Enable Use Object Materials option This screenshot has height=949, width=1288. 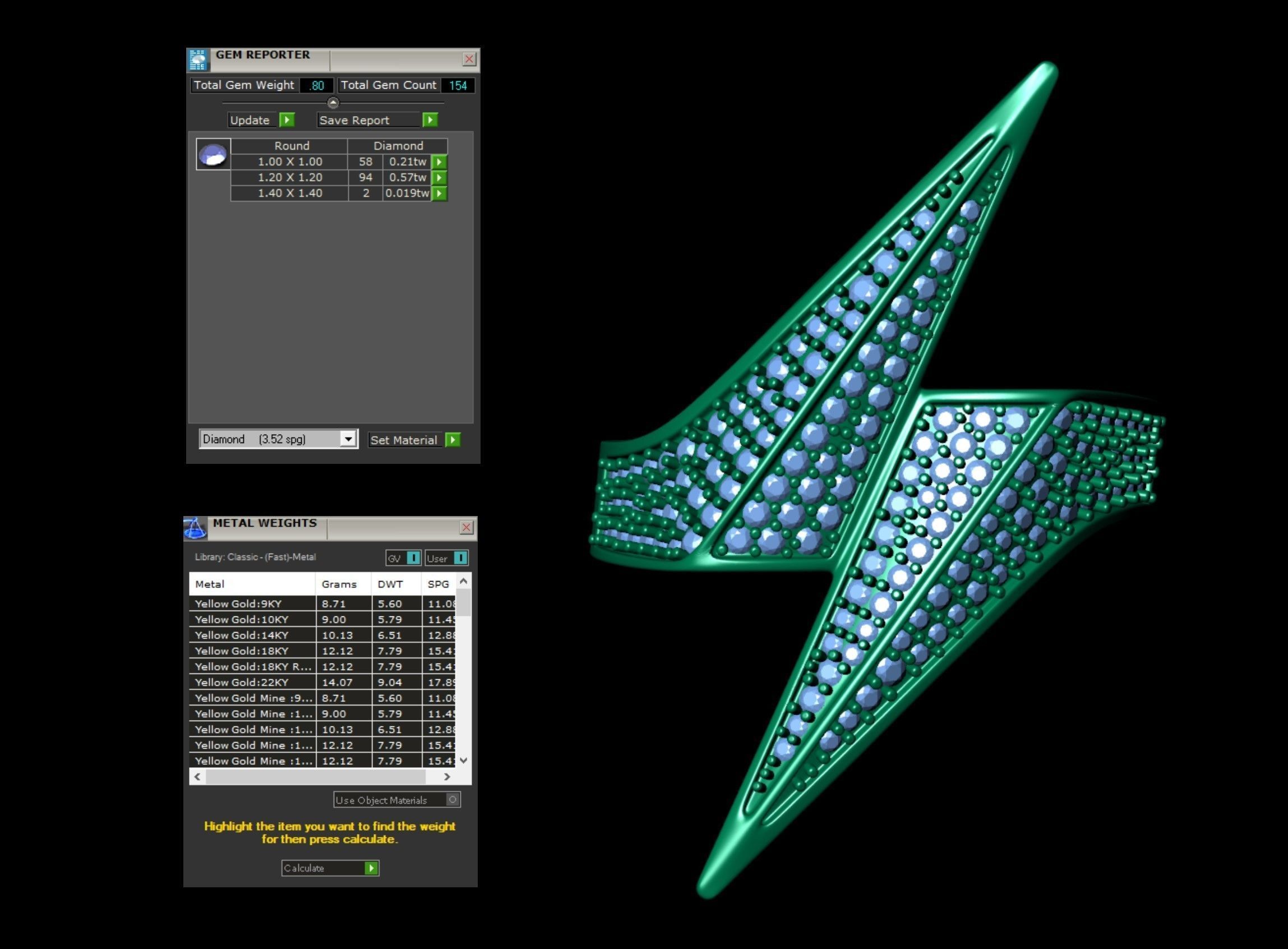453,800
